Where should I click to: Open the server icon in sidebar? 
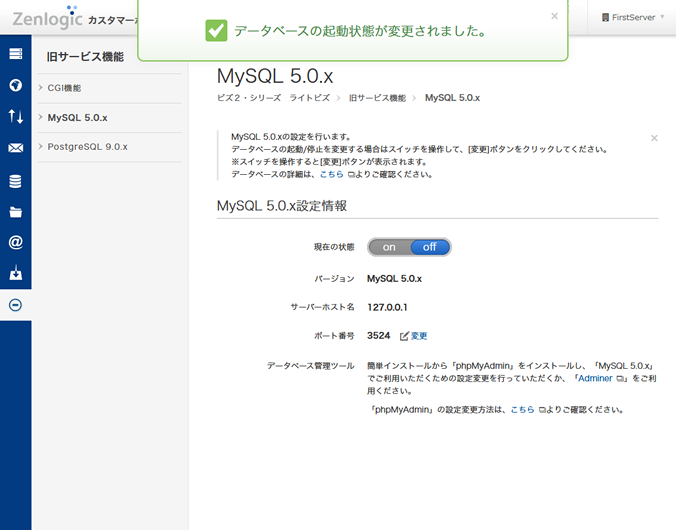pyautogui.click(x=15, y=54)
